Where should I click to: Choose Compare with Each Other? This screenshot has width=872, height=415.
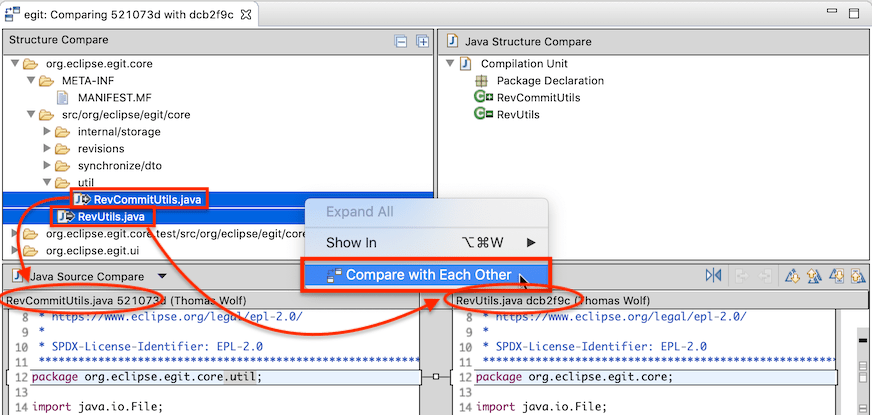(427, 275)
